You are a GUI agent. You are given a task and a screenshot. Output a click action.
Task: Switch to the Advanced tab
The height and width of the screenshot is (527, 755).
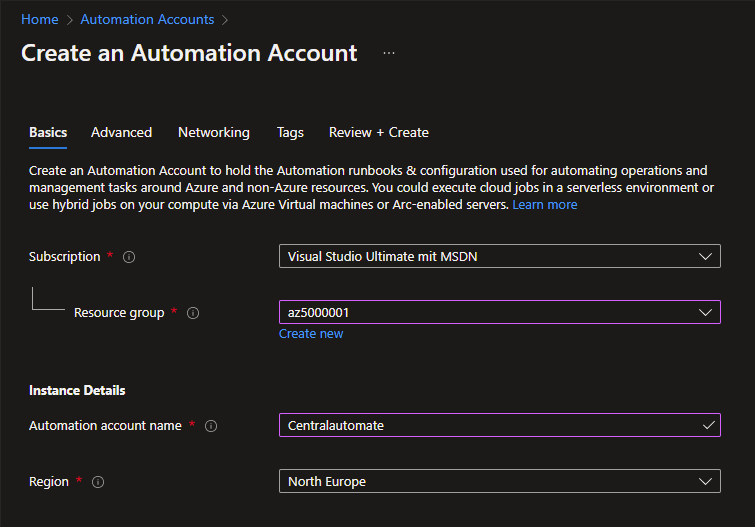pyautogui.click(x=121, y=132)
